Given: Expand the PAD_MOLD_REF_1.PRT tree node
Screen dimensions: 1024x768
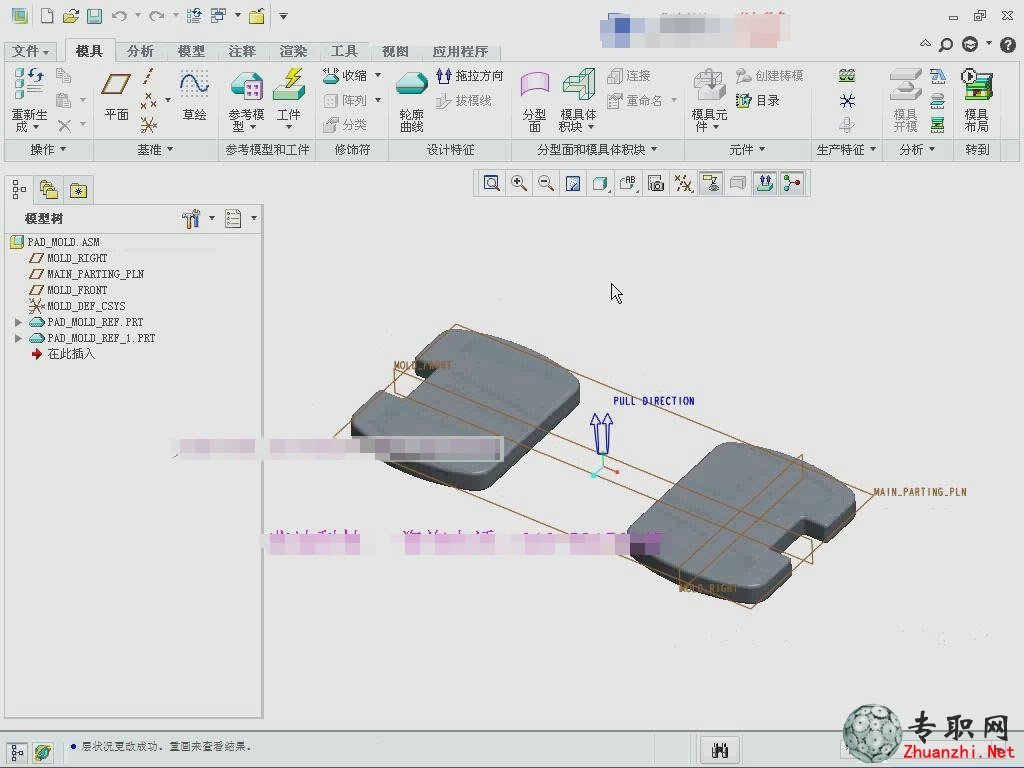Looking at the screenshot, I should click(18, 338).
